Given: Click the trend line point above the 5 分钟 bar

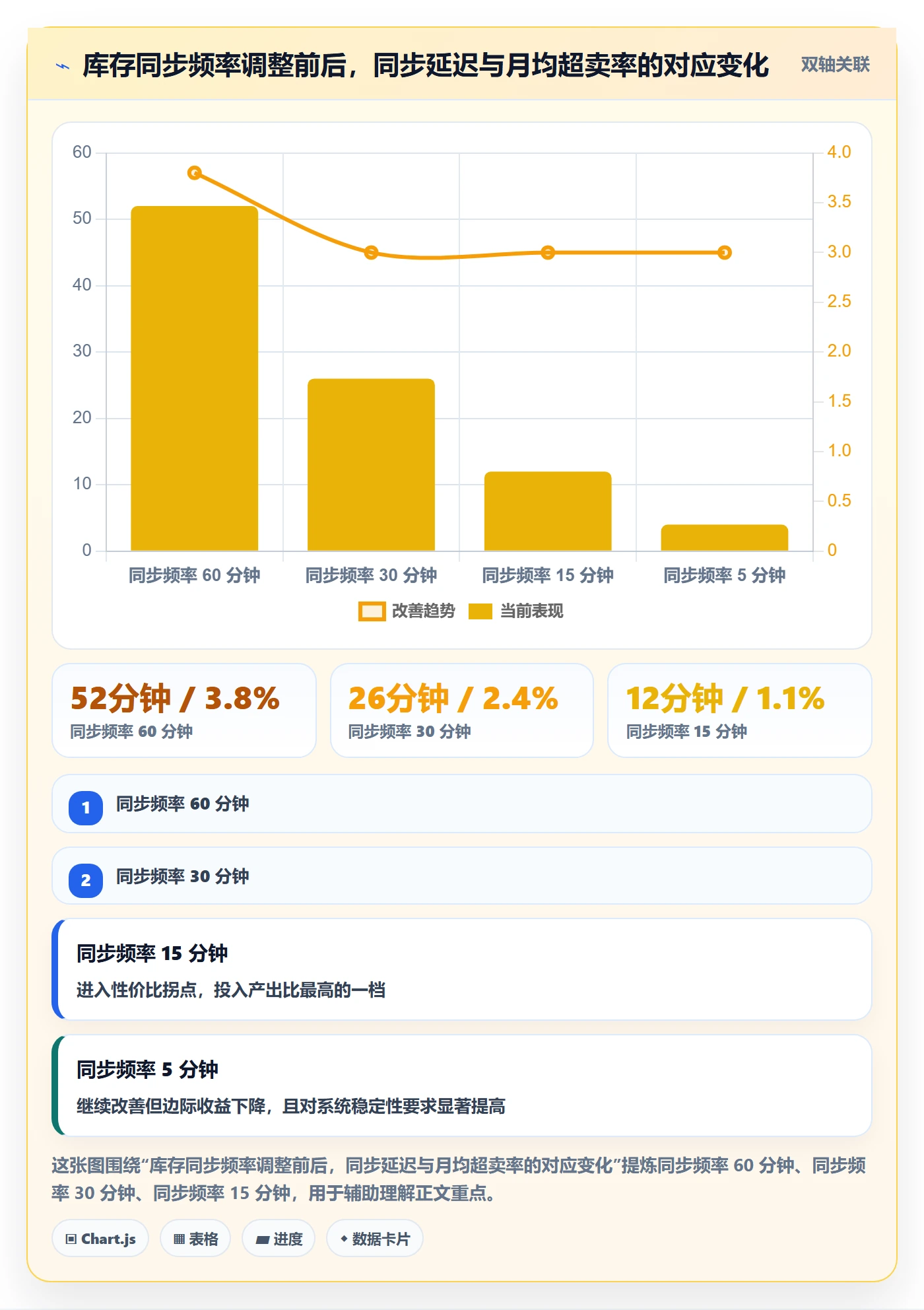Looking at the screenshot, I should 725,252.
